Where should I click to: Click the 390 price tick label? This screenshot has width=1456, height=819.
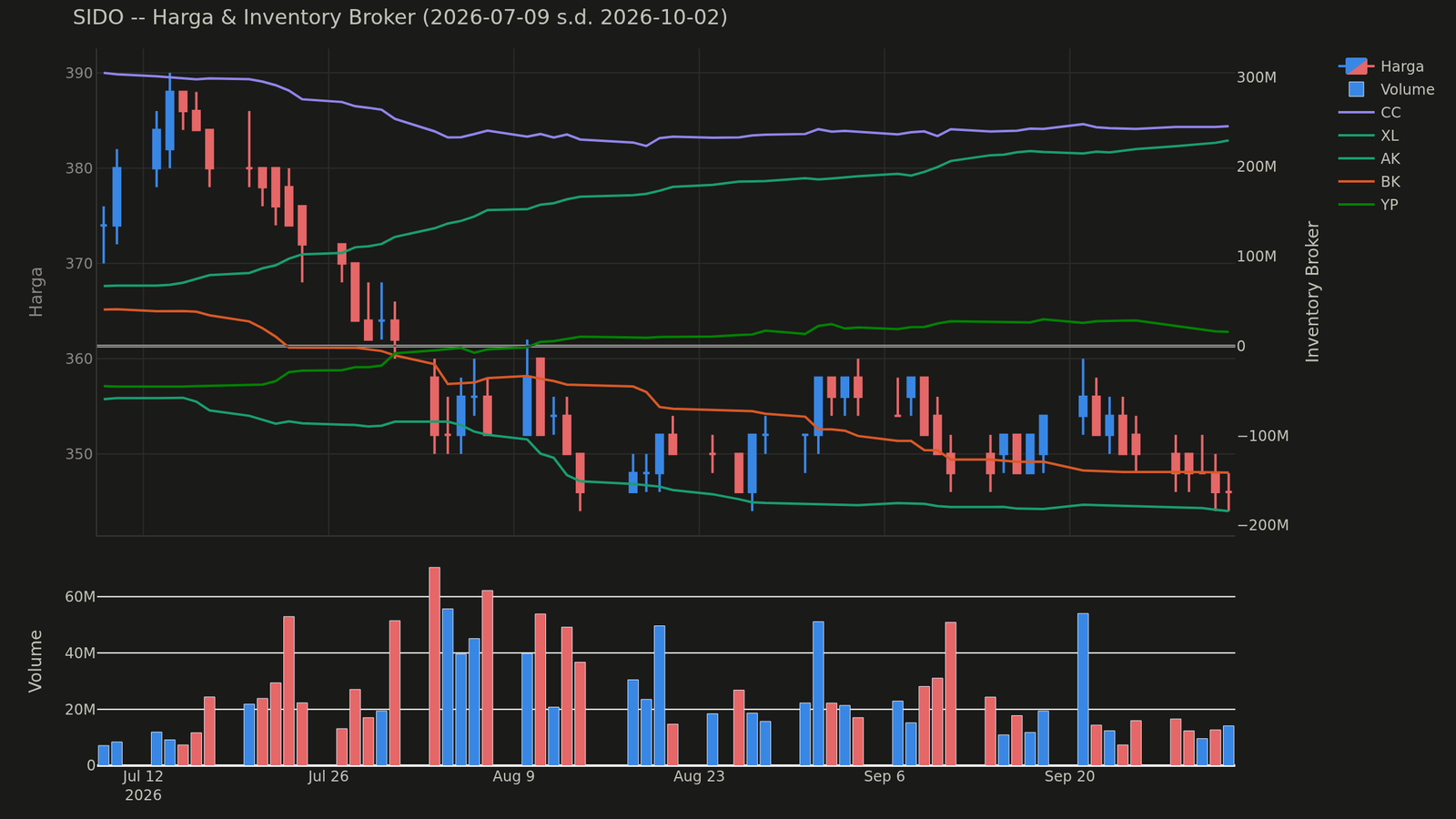(x=80, y=73)
